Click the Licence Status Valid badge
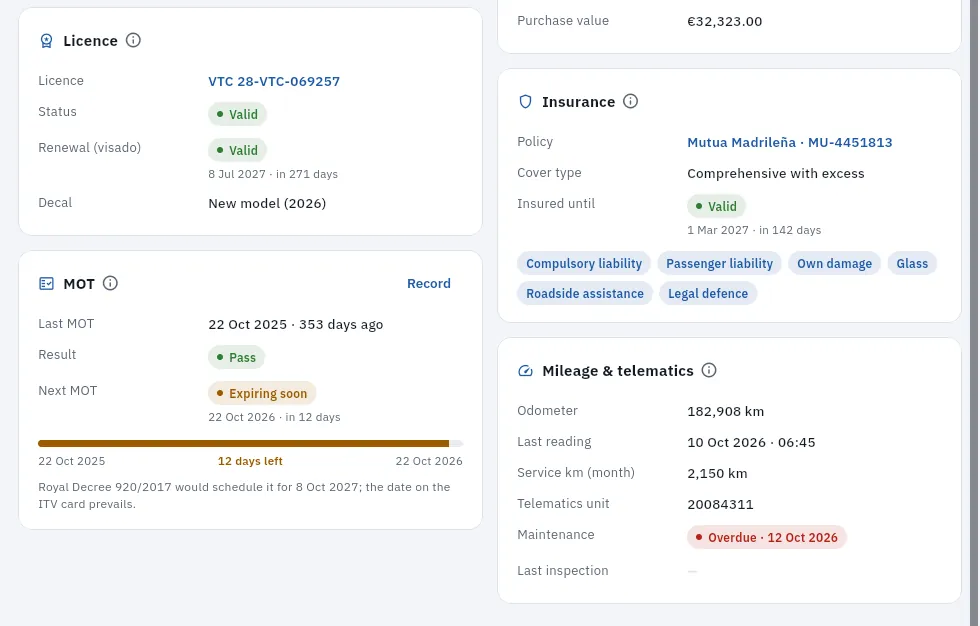The image size is (980, 626). (x=238, y=114)
